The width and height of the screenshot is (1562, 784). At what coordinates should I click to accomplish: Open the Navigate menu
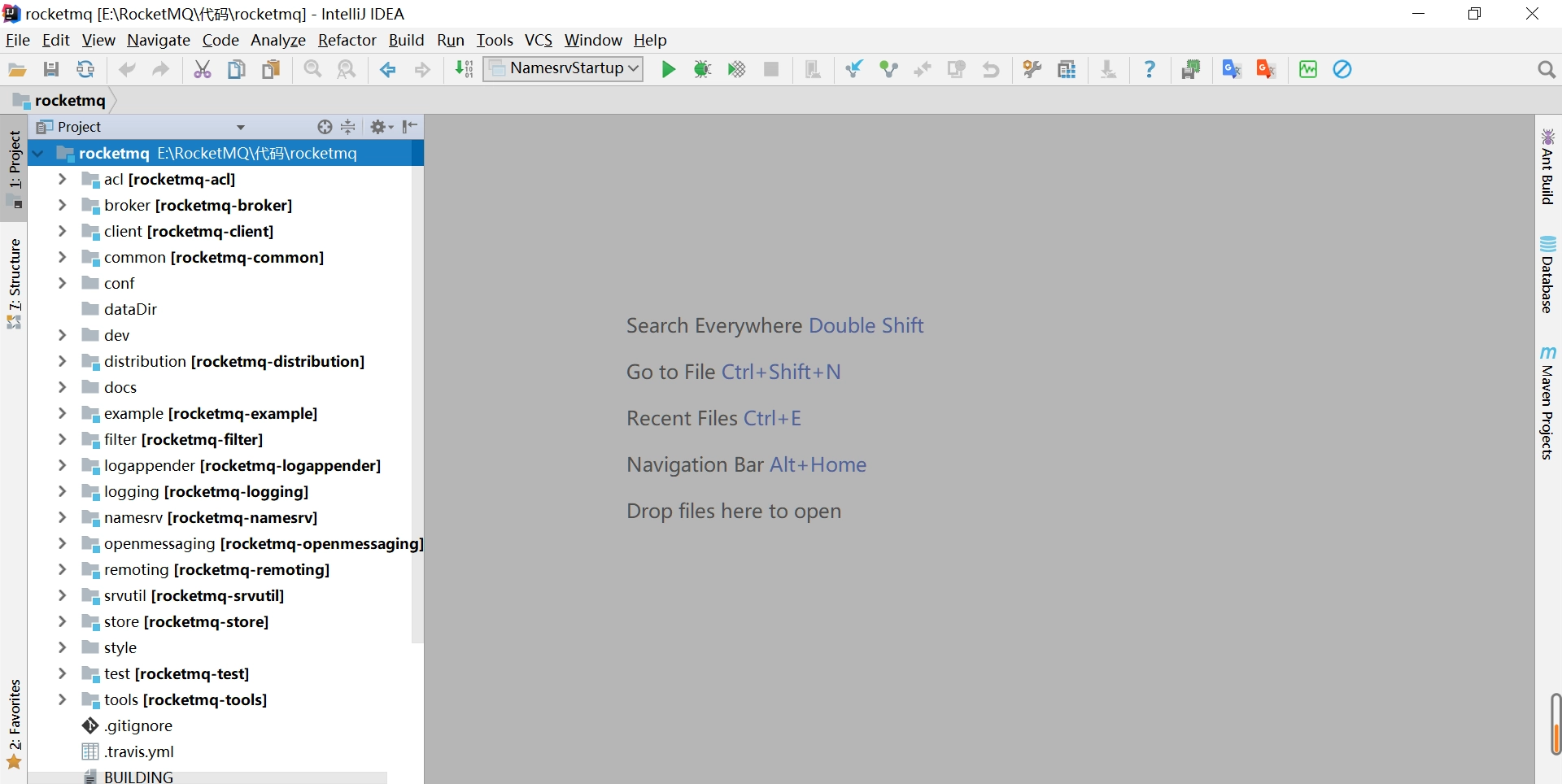pyautogui.click(x=159, y=40)
